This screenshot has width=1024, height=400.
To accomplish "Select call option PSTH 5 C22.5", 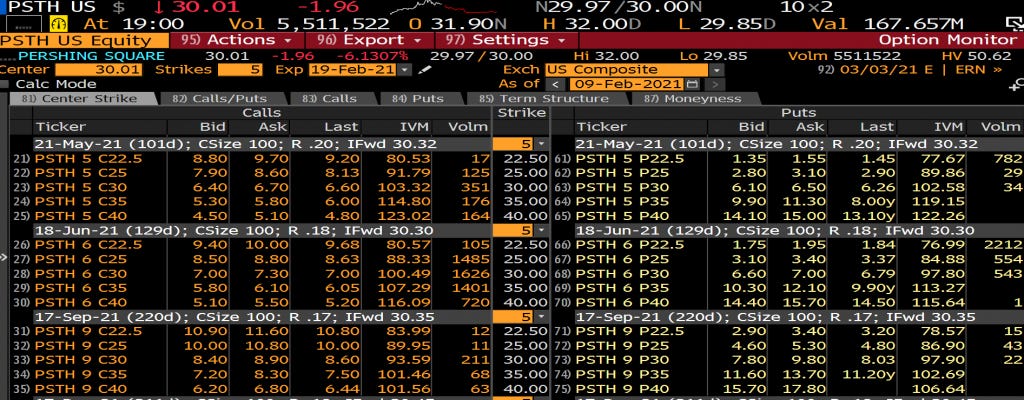I will (x=88, y=159).
